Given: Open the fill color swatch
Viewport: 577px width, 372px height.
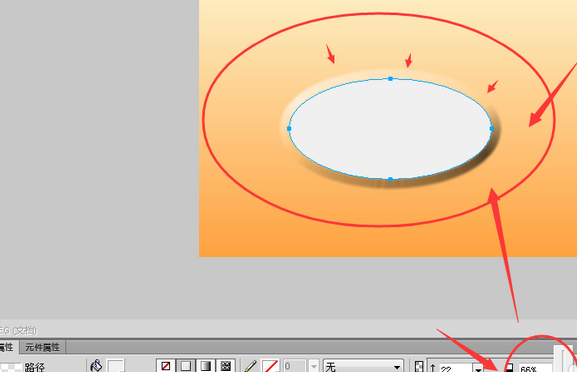Looking at the screenshot, I should pyautogui.click(x=116, y=366).
